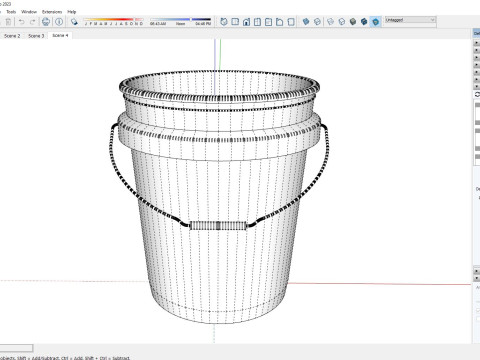The width and height of the screenshot is (480, 360).
Task: Open the Print dialog icon
Action: click(46, 22)
